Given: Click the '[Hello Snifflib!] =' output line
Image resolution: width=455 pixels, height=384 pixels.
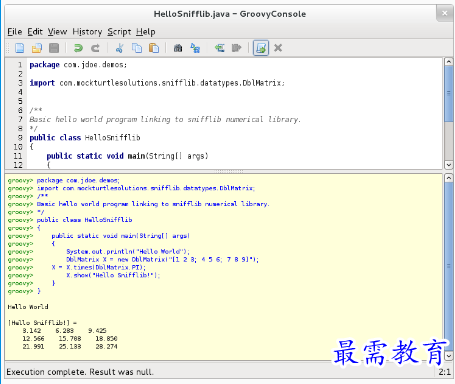Looking at the screenshot, I should click(42, 323).
